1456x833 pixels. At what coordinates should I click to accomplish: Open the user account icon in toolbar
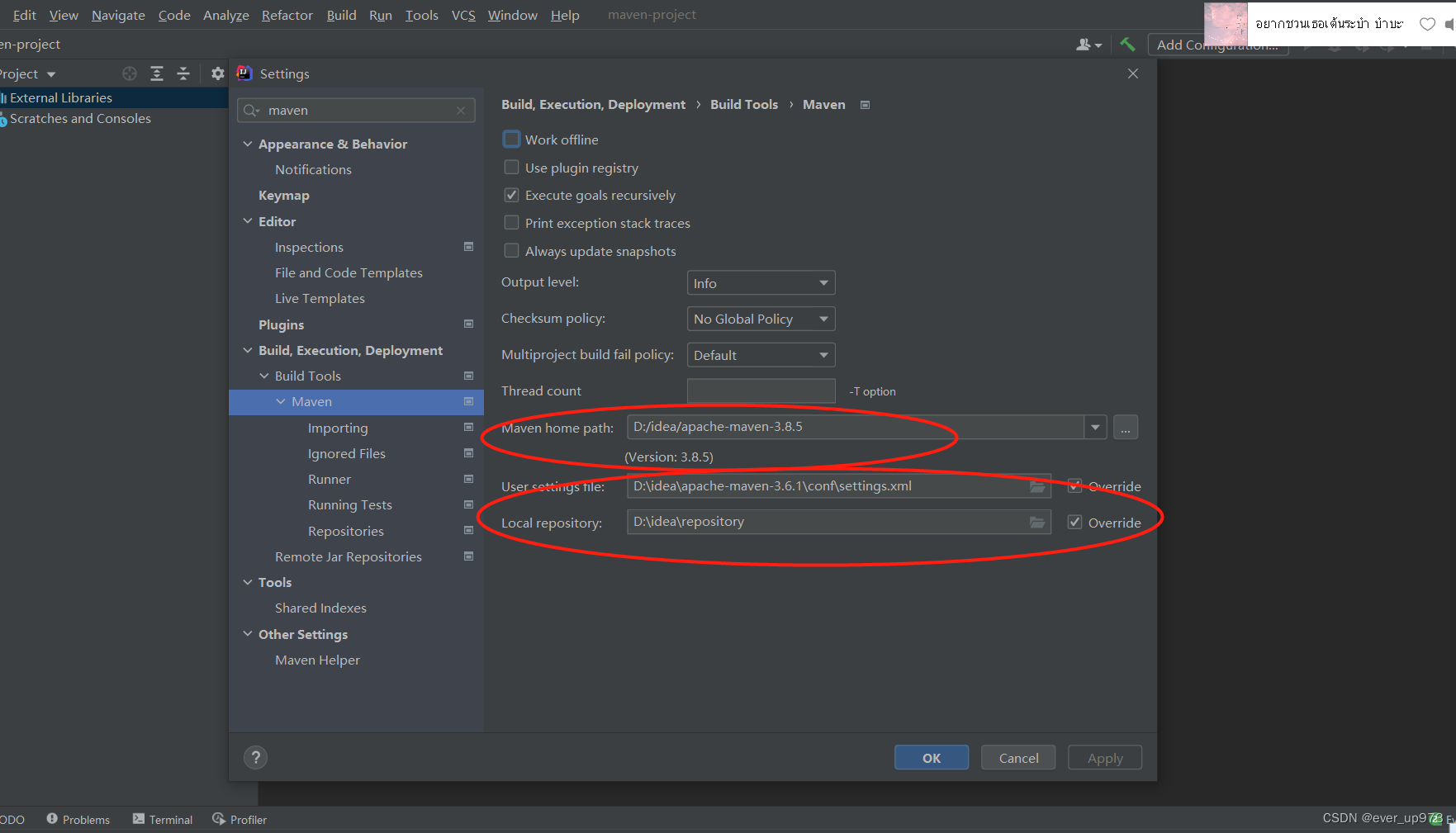click(x=1088, y=45)
